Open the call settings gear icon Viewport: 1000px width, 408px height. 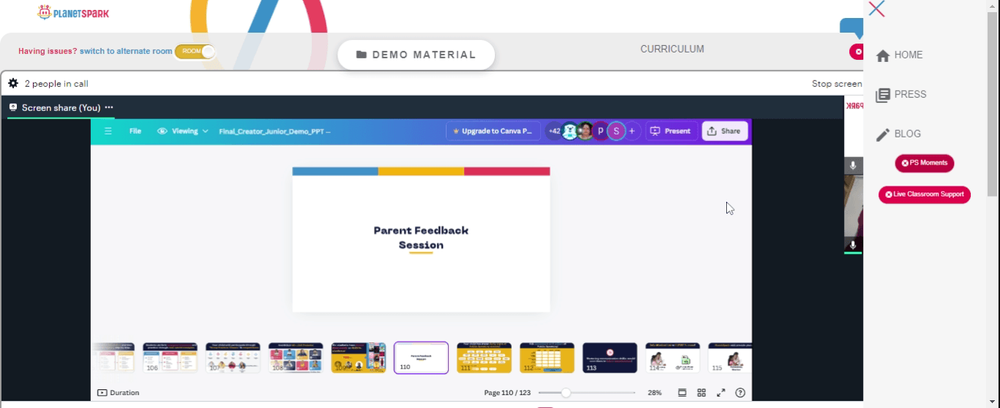click(13, 84)
